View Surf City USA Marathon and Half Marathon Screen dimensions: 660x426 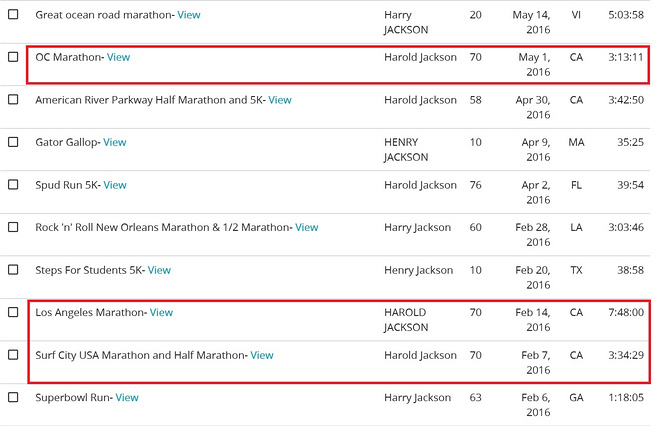point(262,355)
